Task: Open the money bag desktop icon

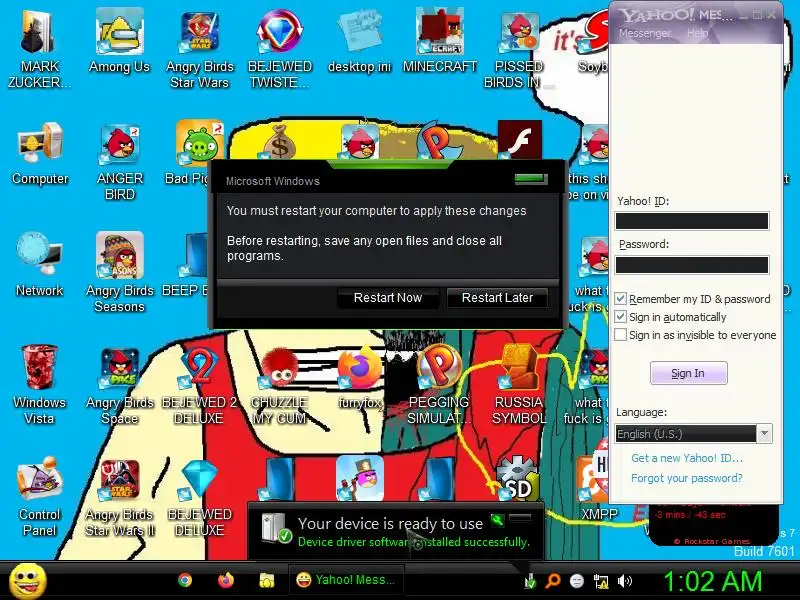Action: pyautogui.click(x=280, y=142)
